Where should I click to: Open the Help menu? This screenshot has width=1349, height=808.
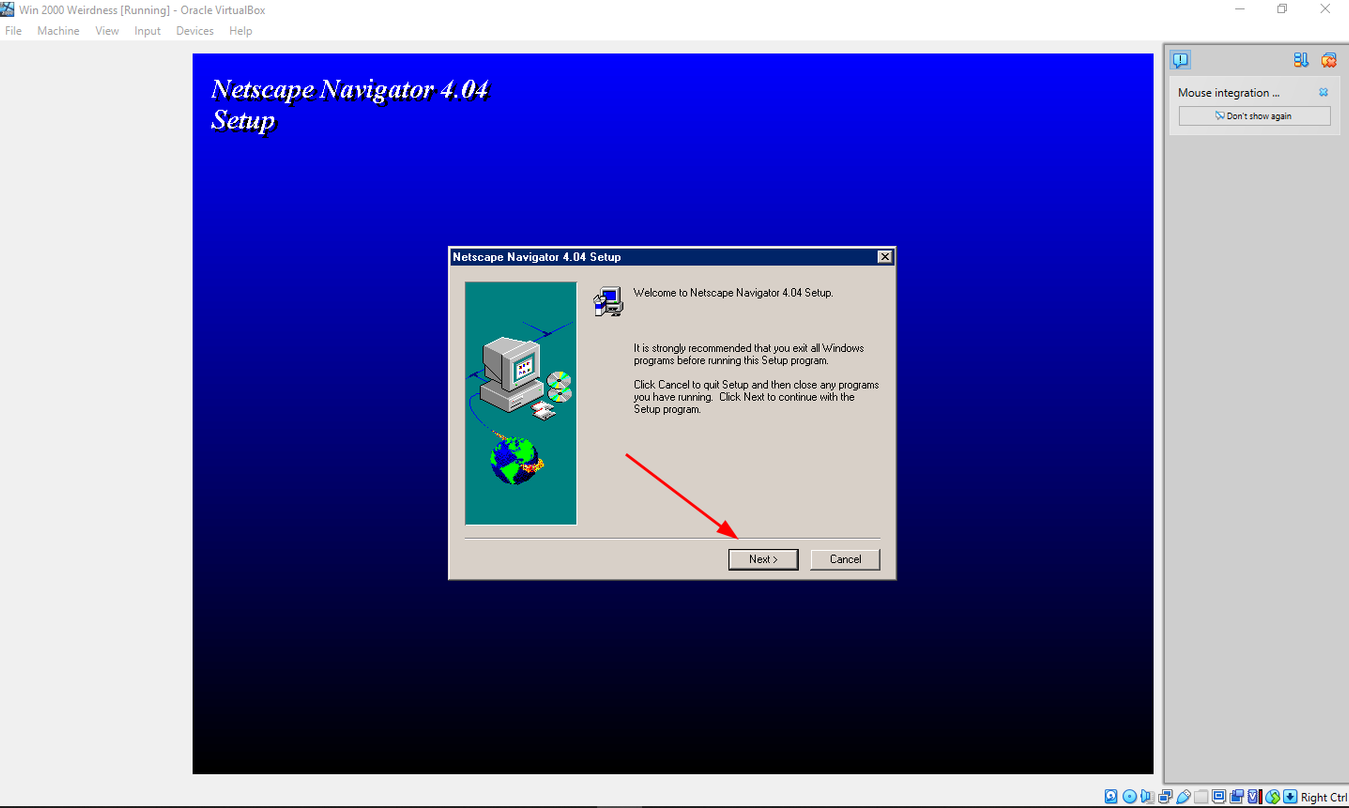point(240,31)
